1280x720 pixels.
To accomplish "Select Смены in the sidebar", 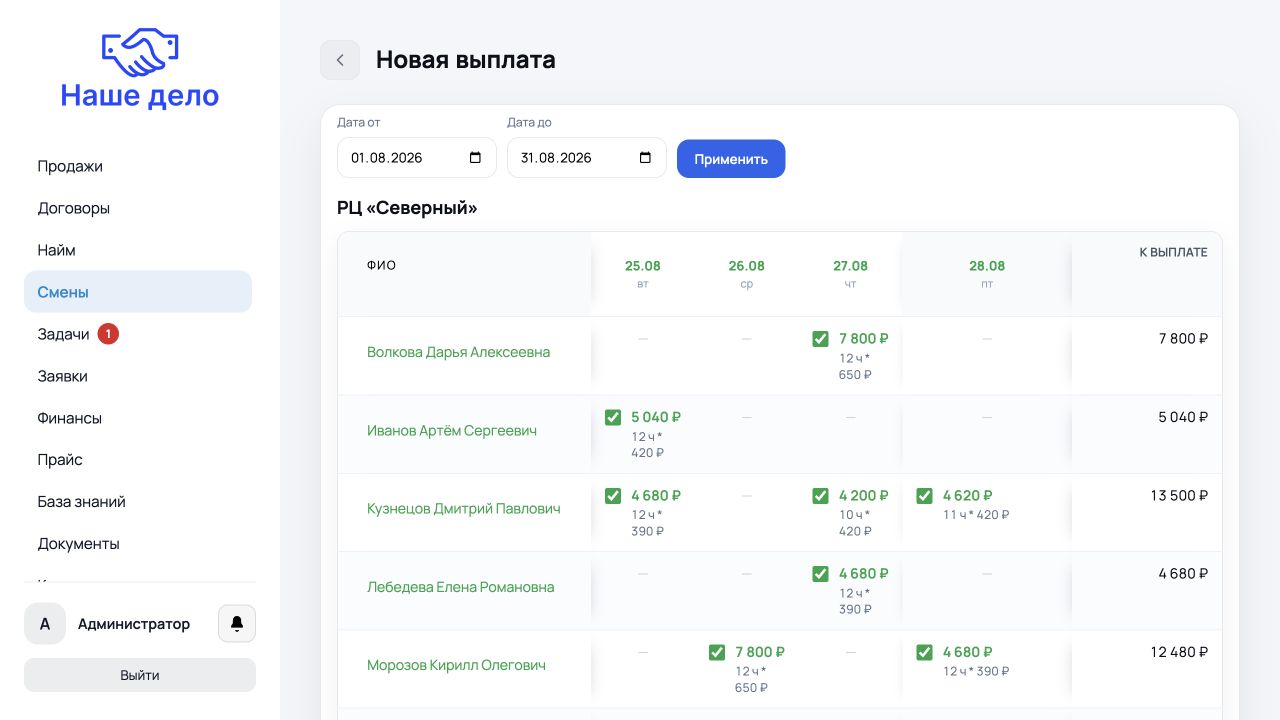I will point(138,292).
